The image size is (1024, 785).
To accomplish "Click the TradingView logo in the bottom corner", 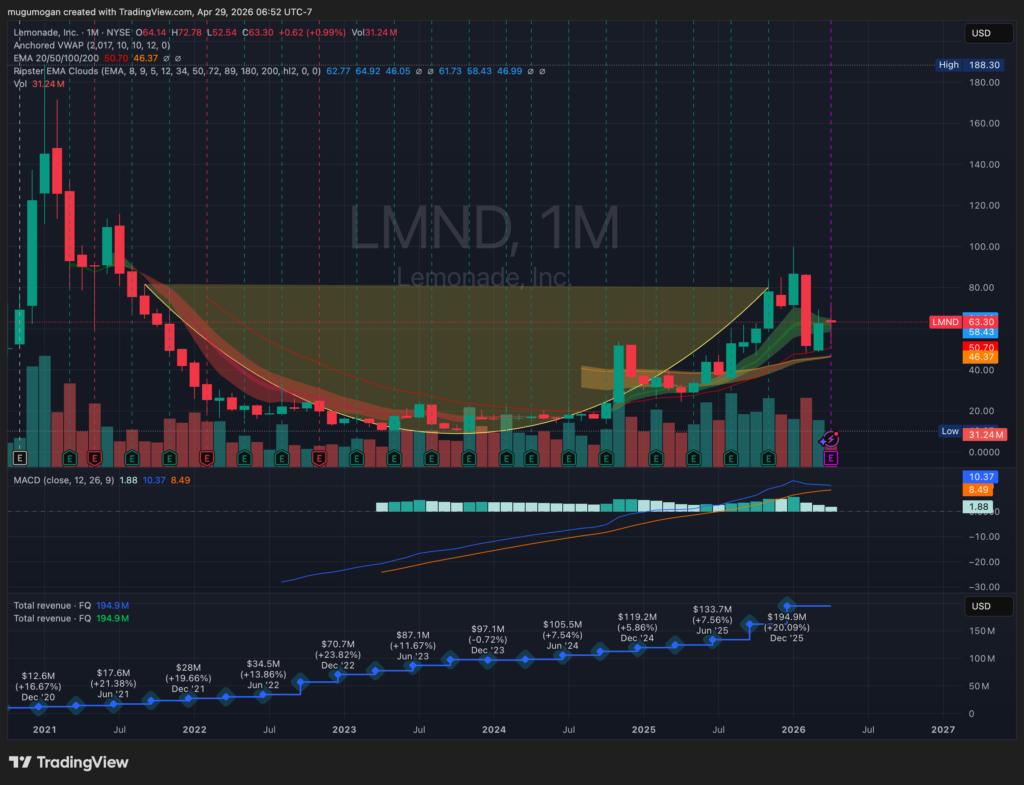I will 69,762.
